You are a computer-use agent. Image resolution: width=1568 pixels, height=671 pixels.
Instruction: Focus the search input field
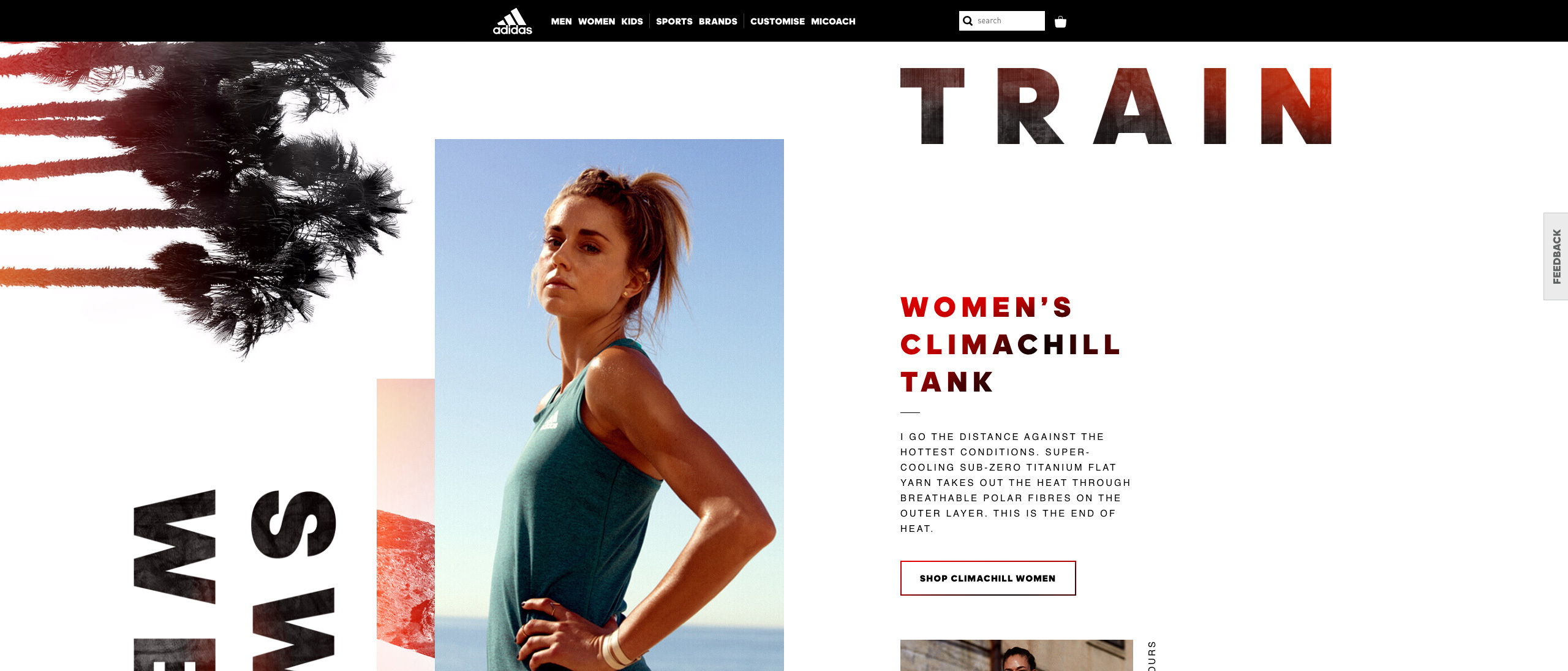[x=1002, y=21]
